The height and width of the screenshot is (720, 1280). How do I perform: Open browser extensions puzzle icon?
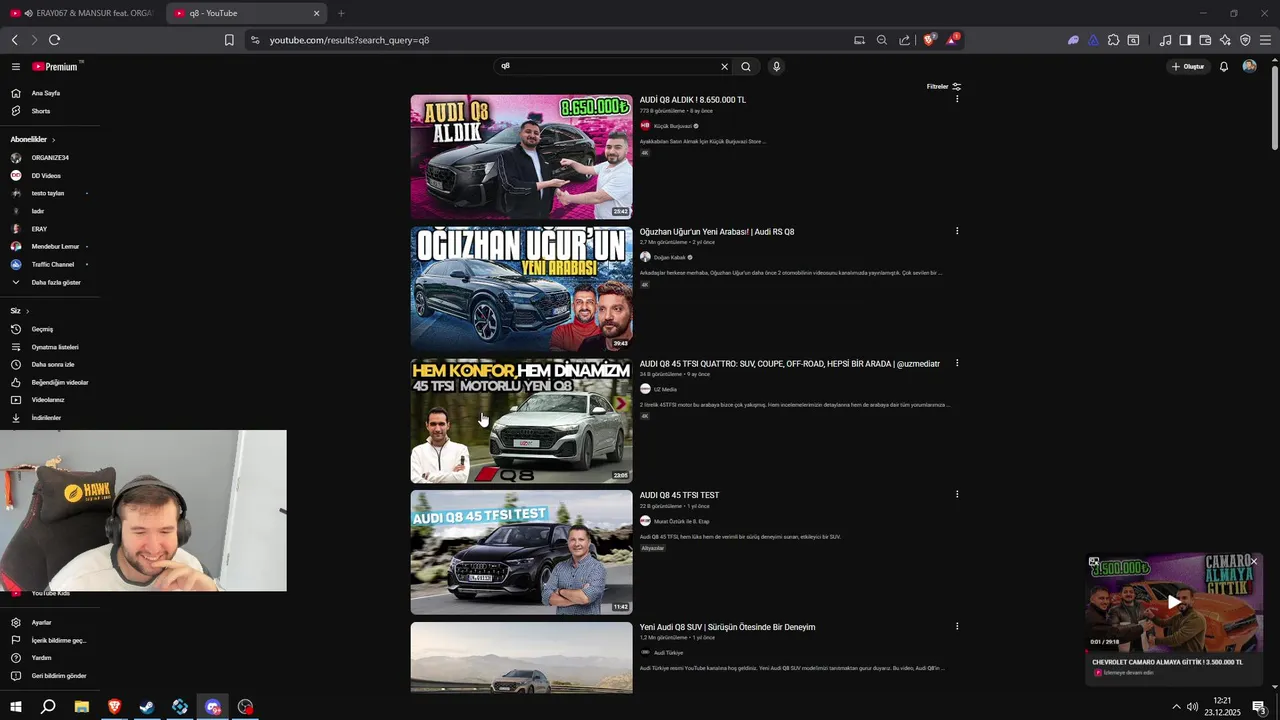1113,40
